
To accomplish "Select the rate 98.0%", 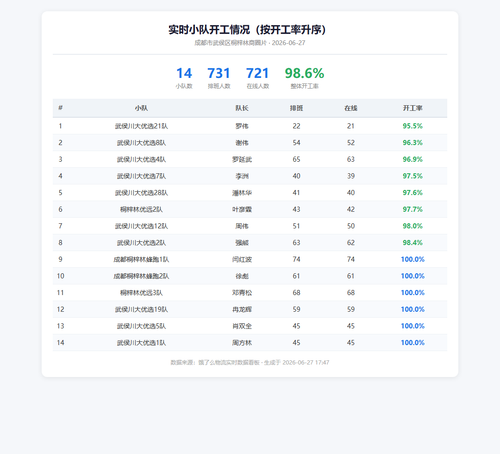I will click(x=413, y=226).
